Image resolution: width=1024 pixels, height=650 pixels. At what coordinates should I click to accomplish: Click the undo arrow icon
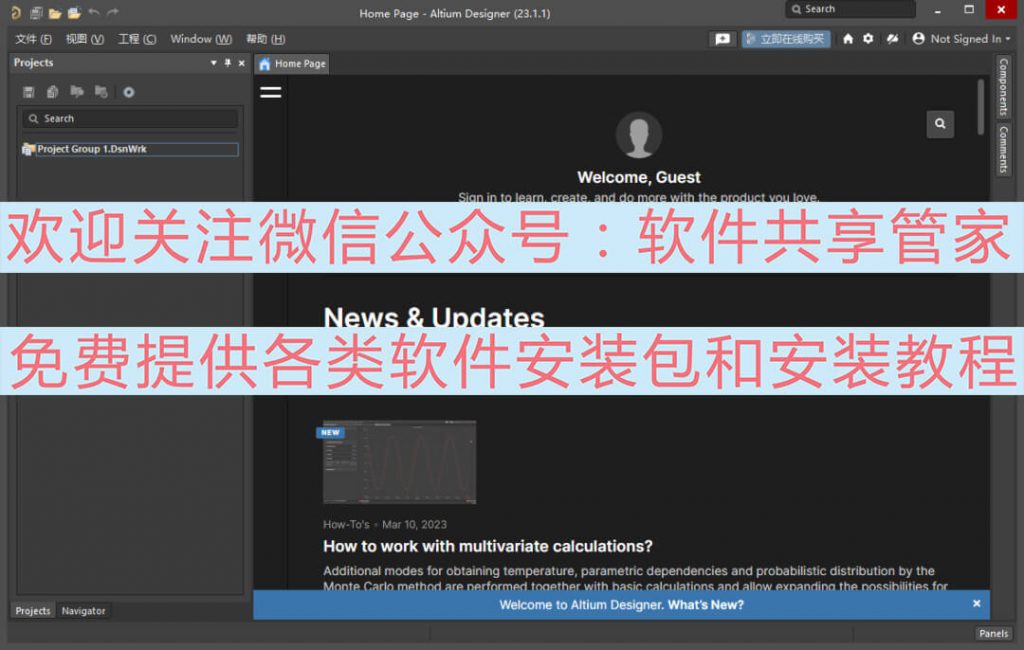[93, 12]
